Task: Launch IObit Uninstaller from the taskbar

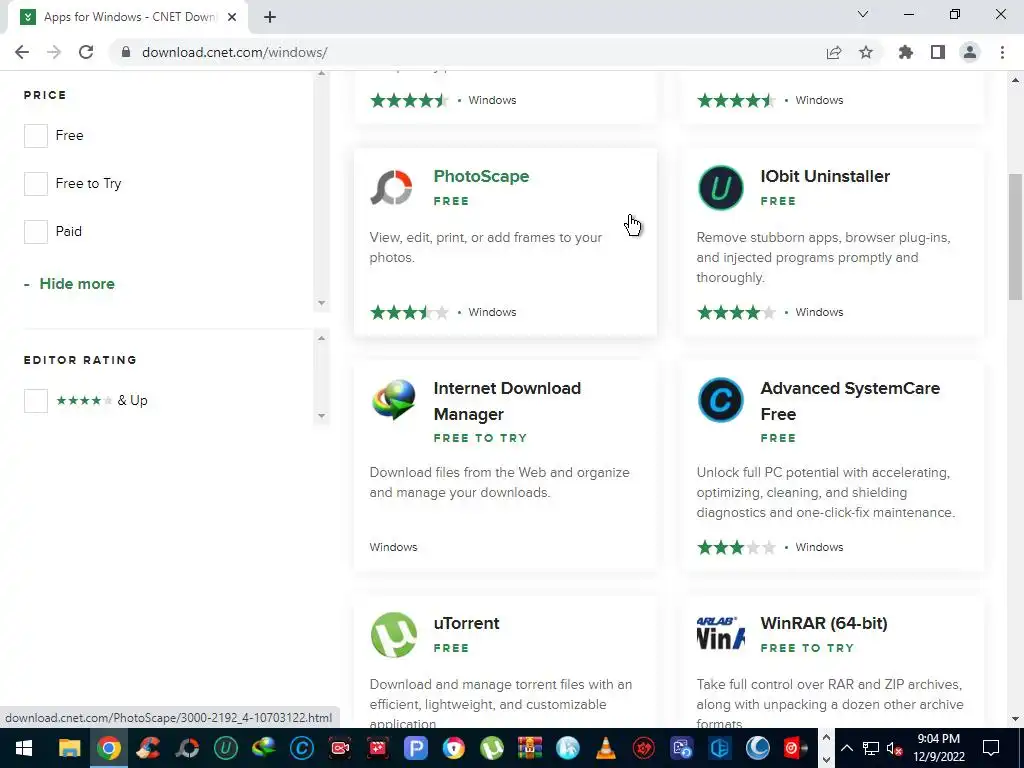Action: click(225, 748)
